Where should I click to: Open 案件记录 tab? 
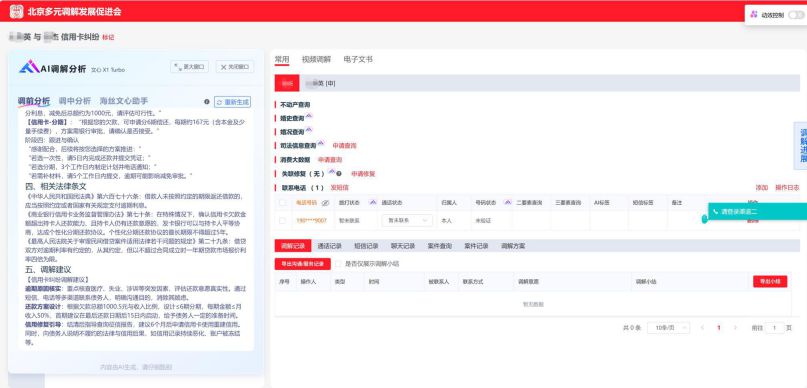coord(476,246)
